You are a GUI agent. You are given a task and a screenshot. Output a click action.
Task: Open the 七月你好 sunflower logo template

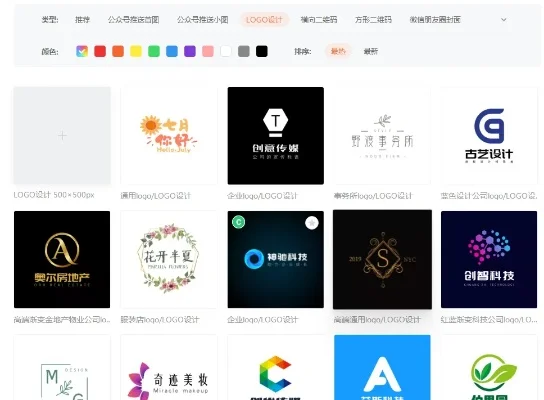coord(169,135)
